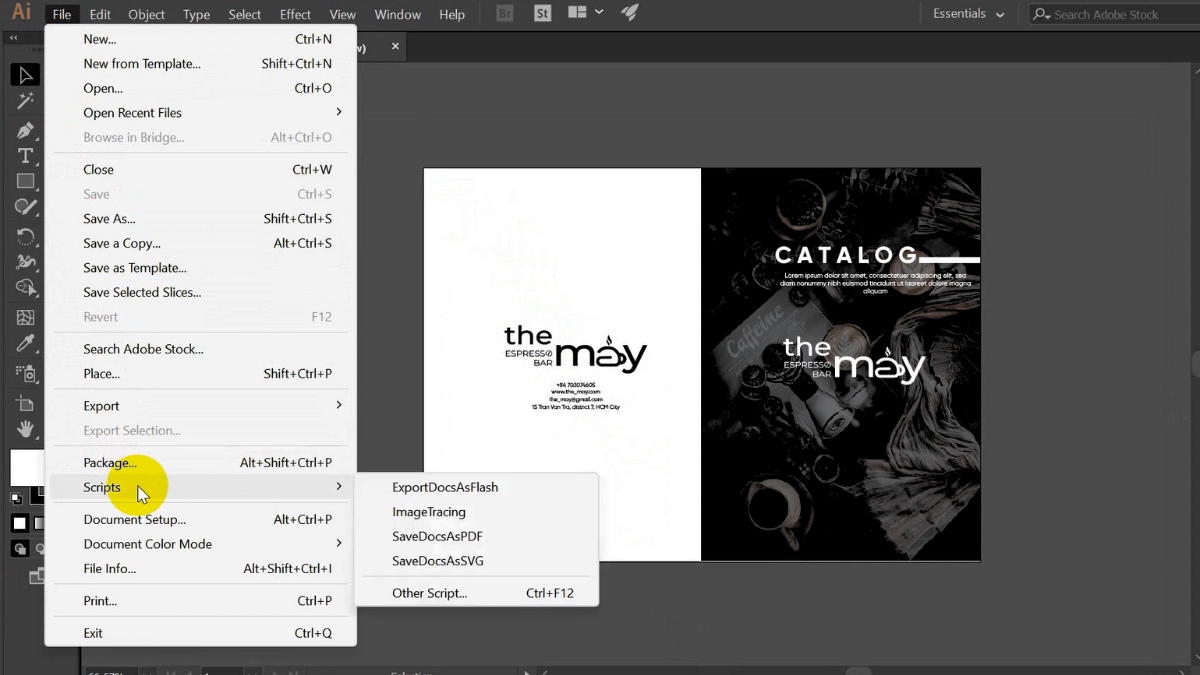Image resolution: width=1200 pixels, height=675 pixels.
Task: Select the Pen tool
Action: [25, 130]
